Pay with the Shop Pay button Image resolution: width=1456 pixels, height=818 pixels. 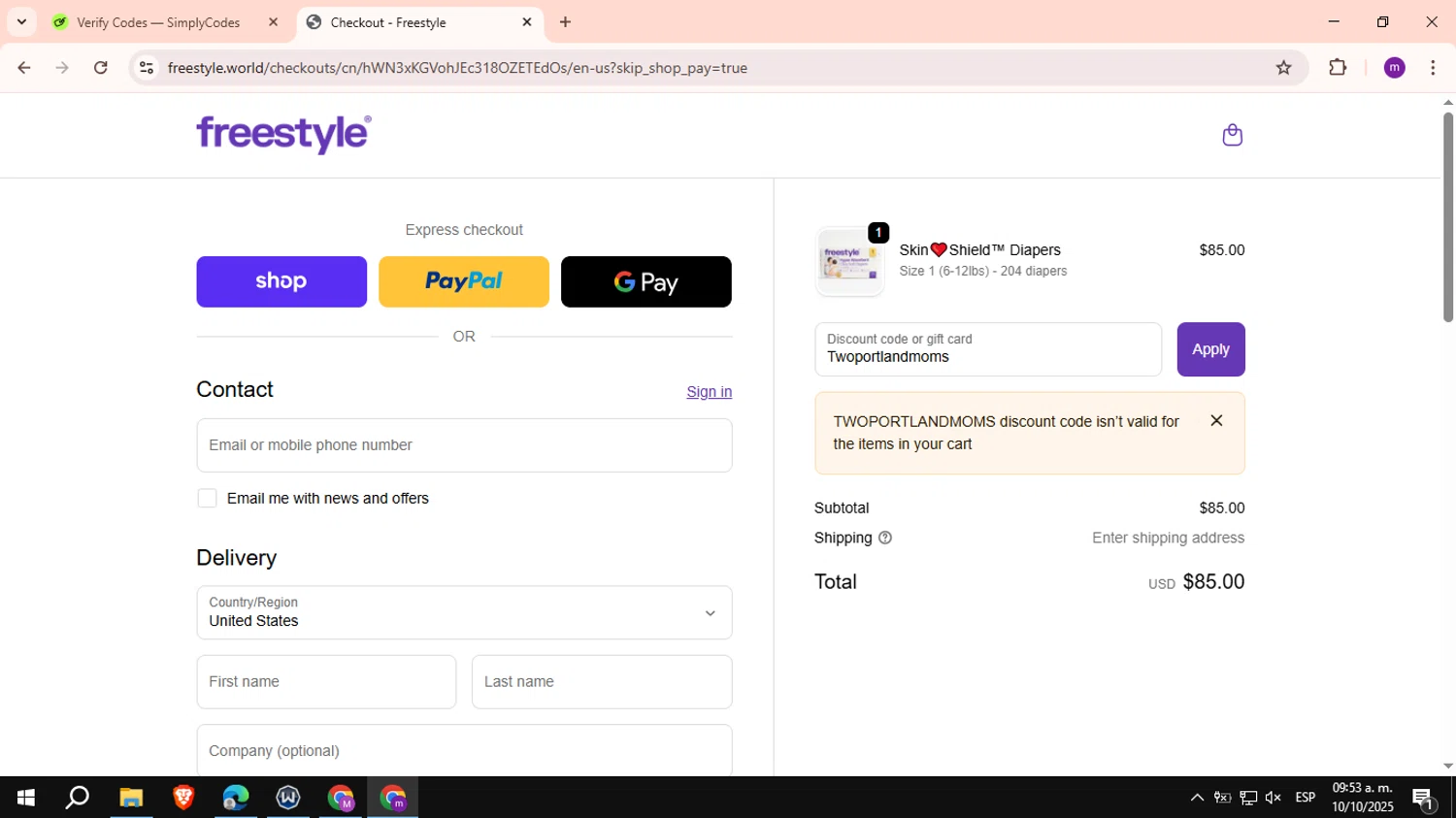(281, 281)
